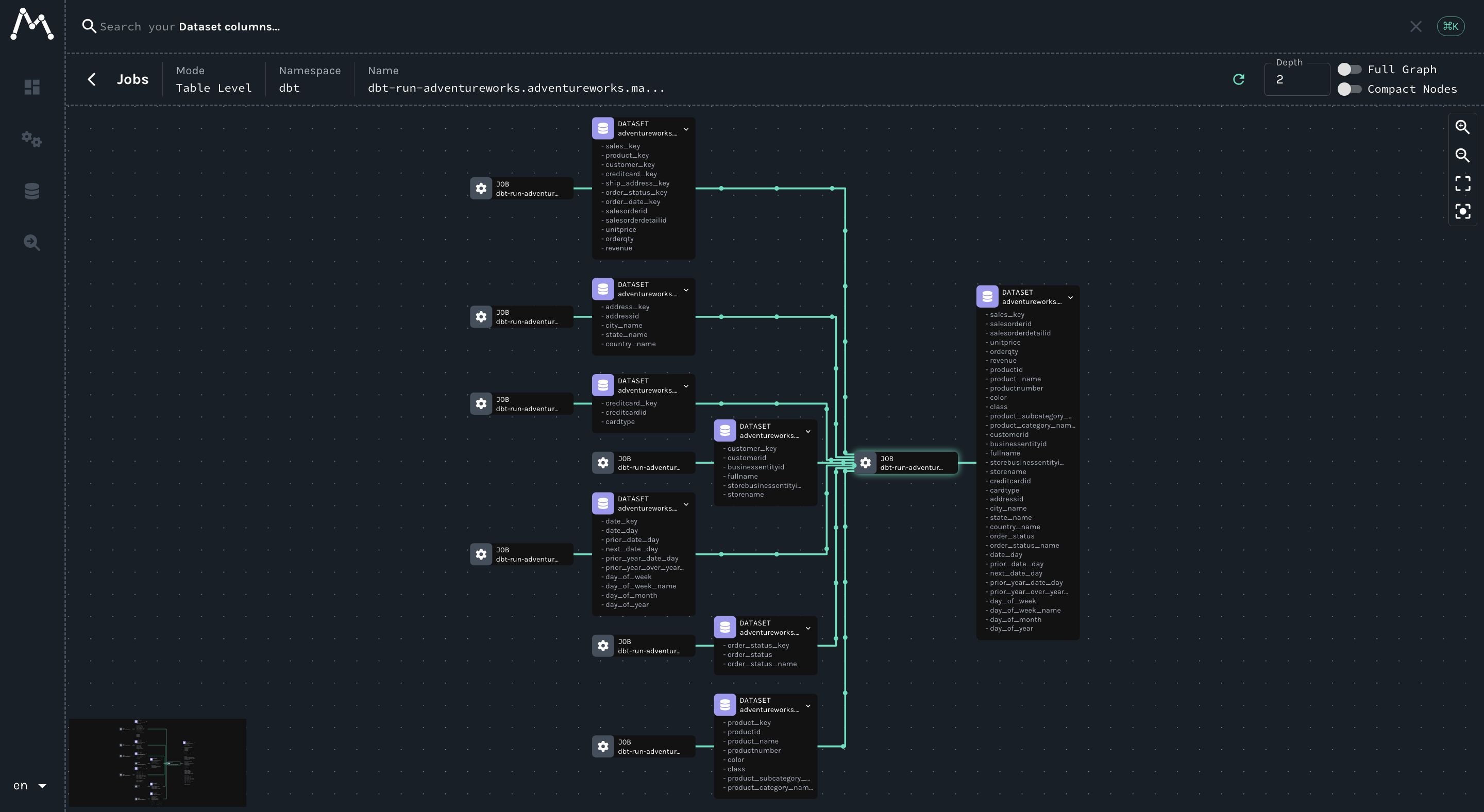The width and height of the screenshot is (1484, 812).
Task: Click the fit-to-screen fullscreen icon
Action: coord(1462,184)
